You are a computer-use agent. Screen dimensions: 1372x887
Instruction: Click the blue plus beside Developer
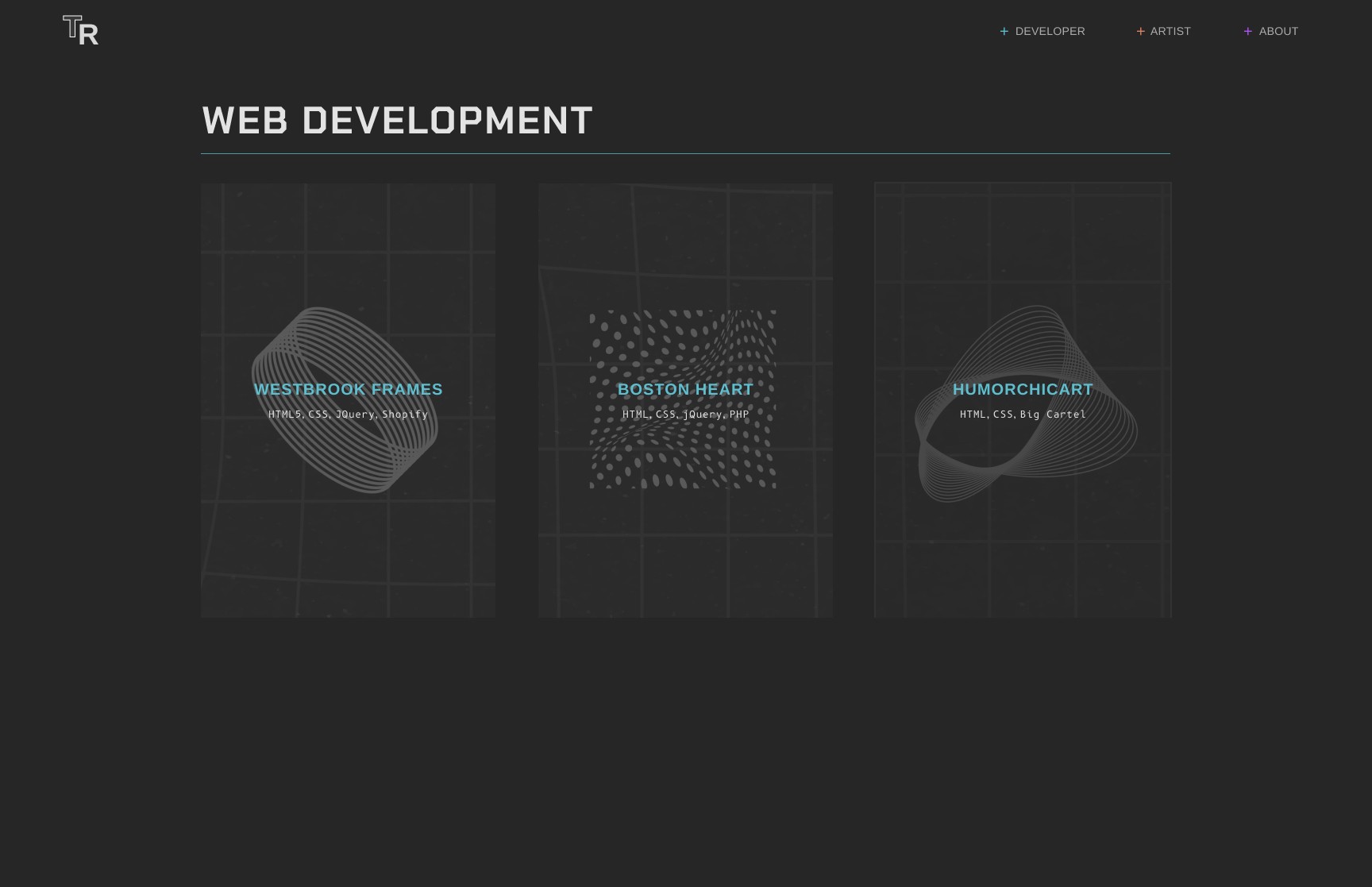click(1004, 31)
